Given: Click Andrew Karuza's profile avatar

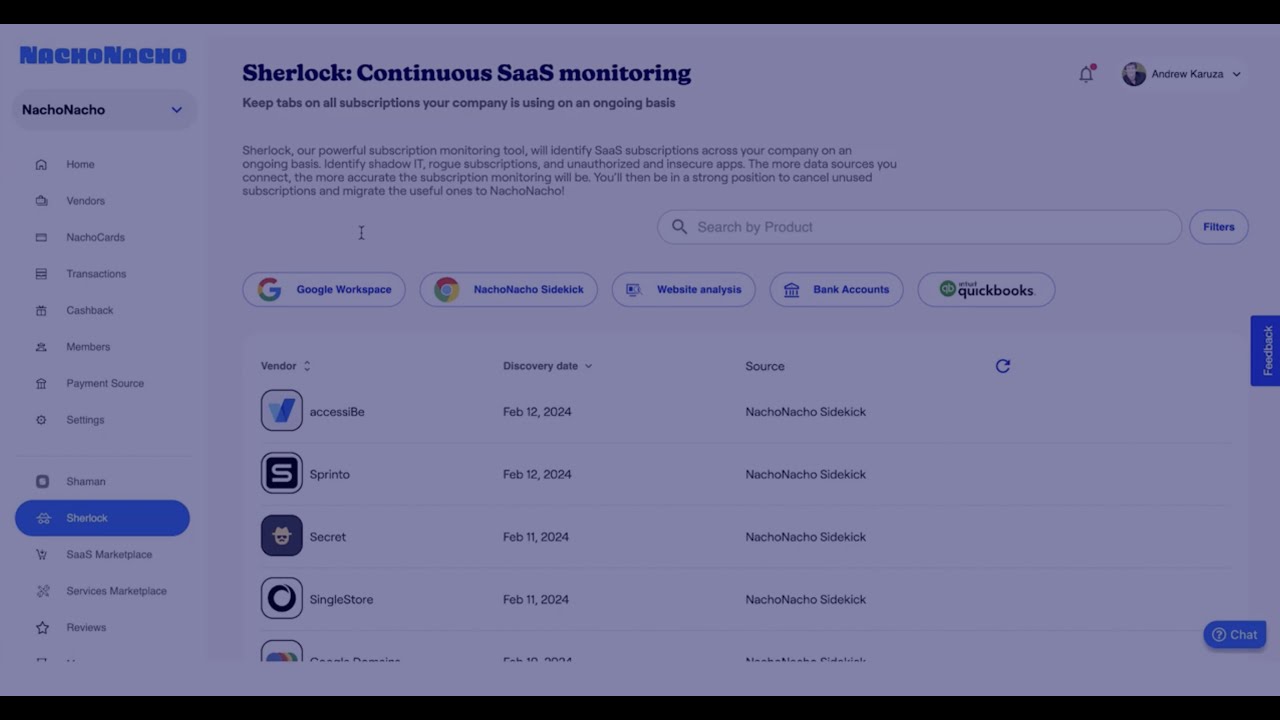Looking at the screenshot, I should point(1134,74).
